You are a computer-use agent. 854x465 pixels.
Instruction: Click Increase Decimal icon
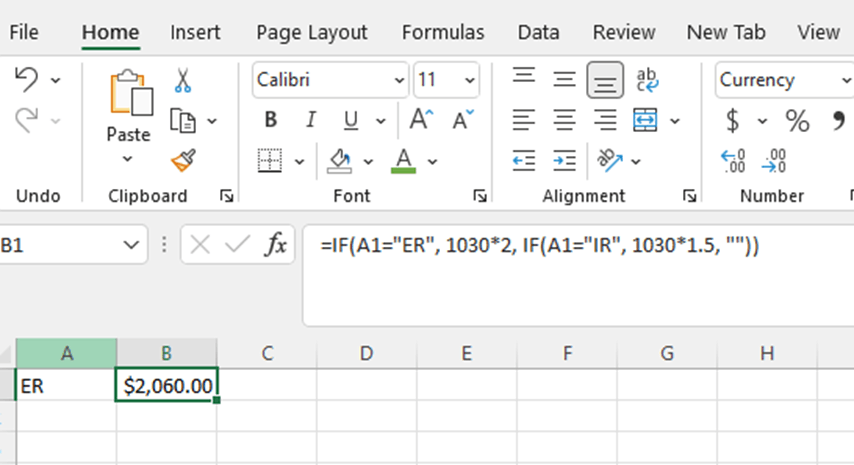(733, 161)
